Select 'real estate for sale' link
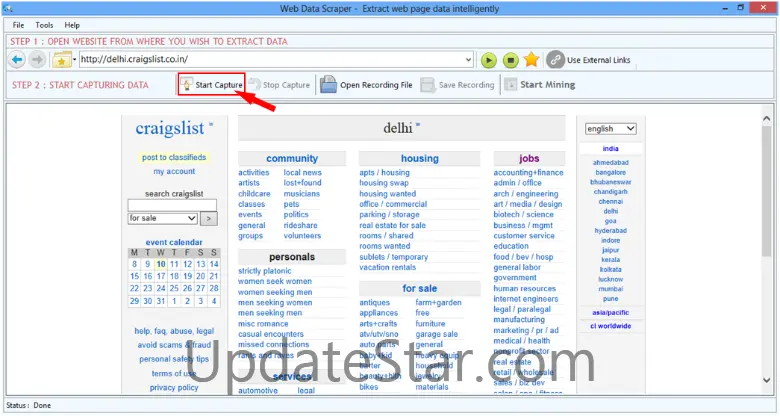Viewport: 780px width, 416px height. 392,225
